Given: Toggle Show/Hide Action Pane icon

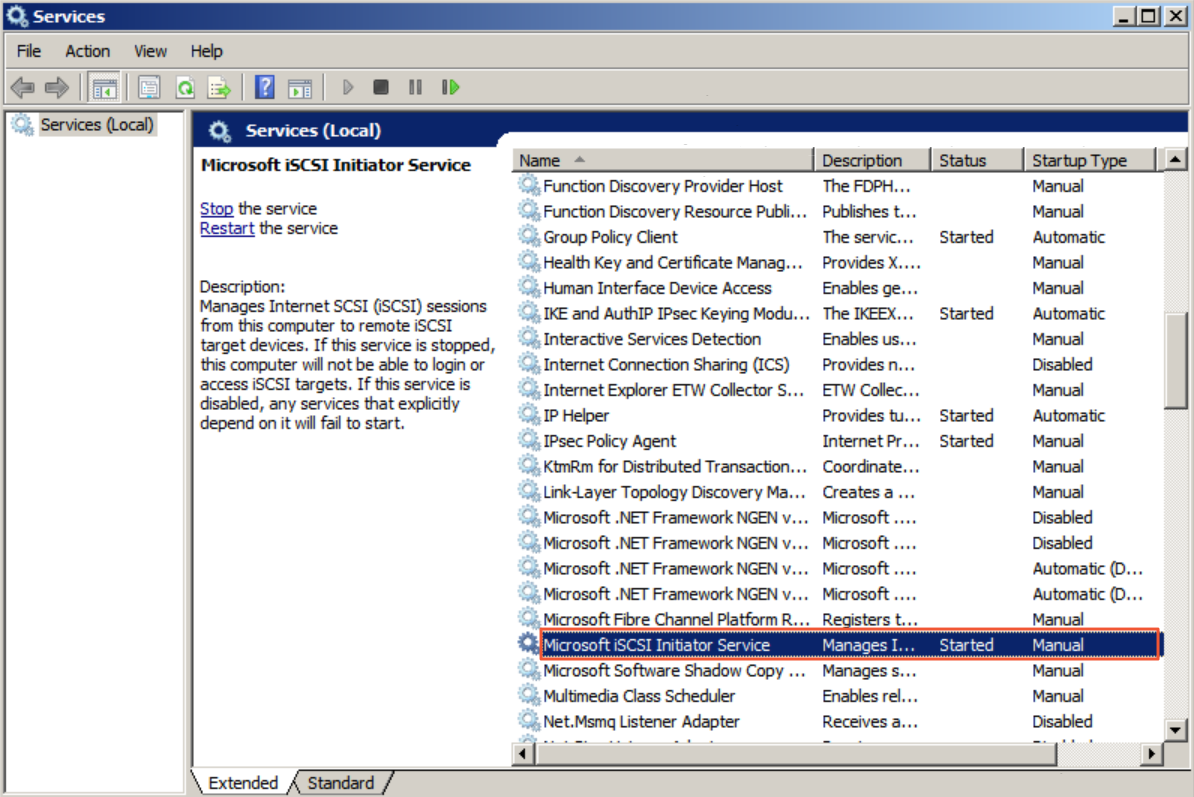Looking at the screenshot, I should (300, 88).
